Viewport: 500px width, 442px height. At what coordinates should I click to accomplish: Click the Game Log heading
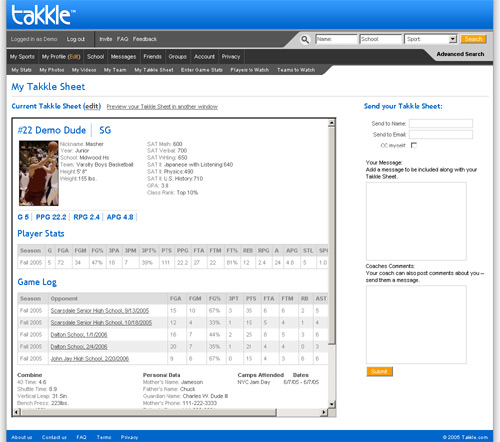pyautogui.click(x=37, y=282)
